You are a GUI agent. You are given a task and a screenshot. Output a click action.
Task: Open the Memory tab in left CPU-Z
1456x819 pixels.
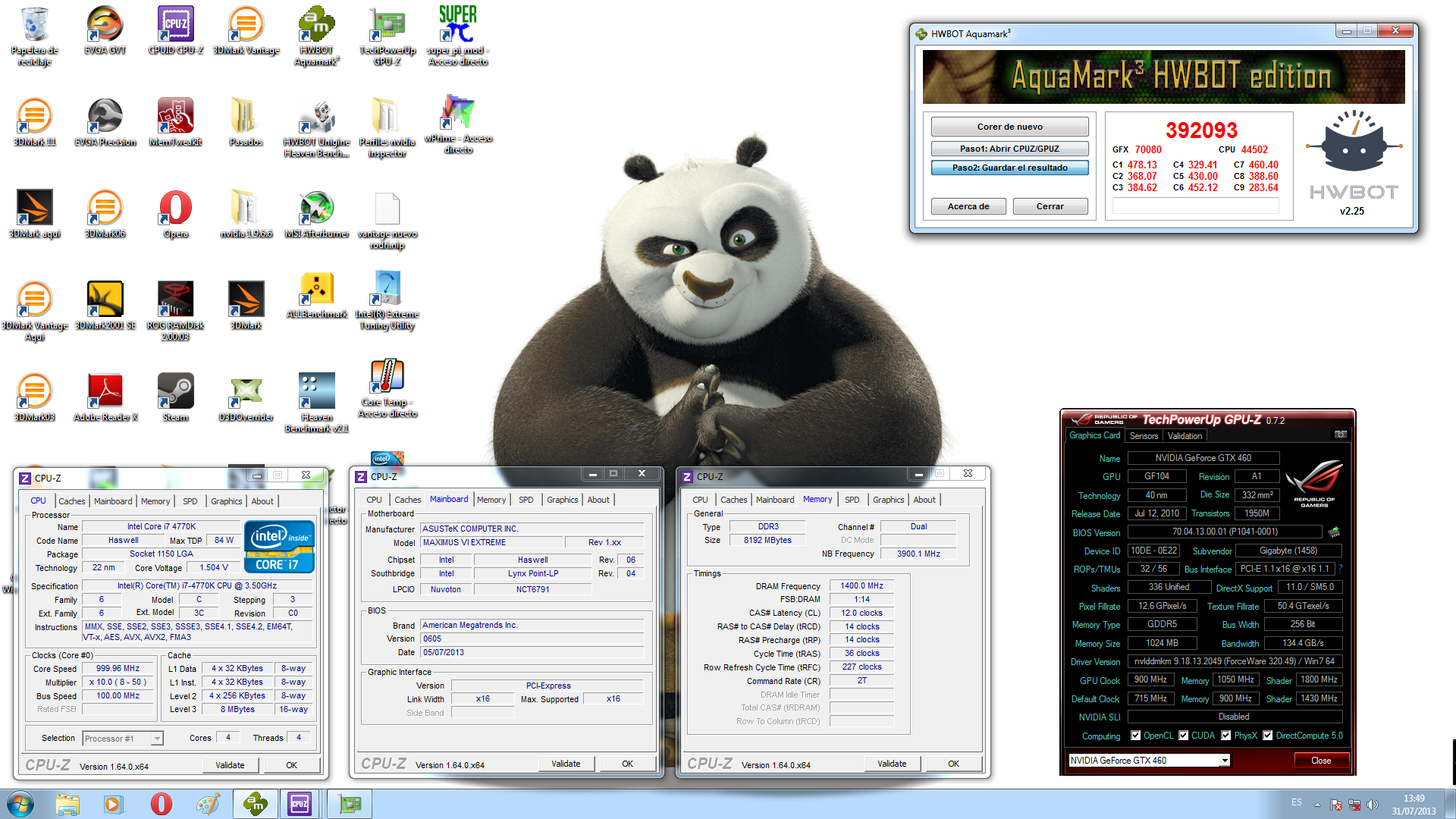(155, 501)
